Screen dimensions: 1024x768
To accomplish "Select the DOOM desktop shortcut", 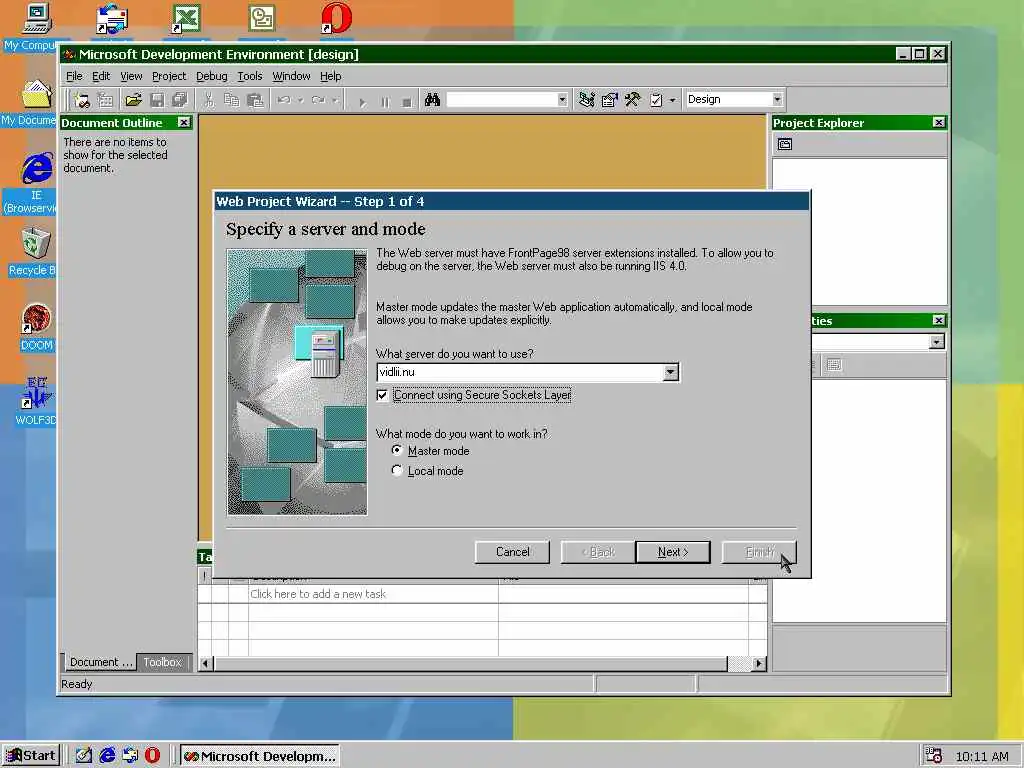I will tap(36, 327).
